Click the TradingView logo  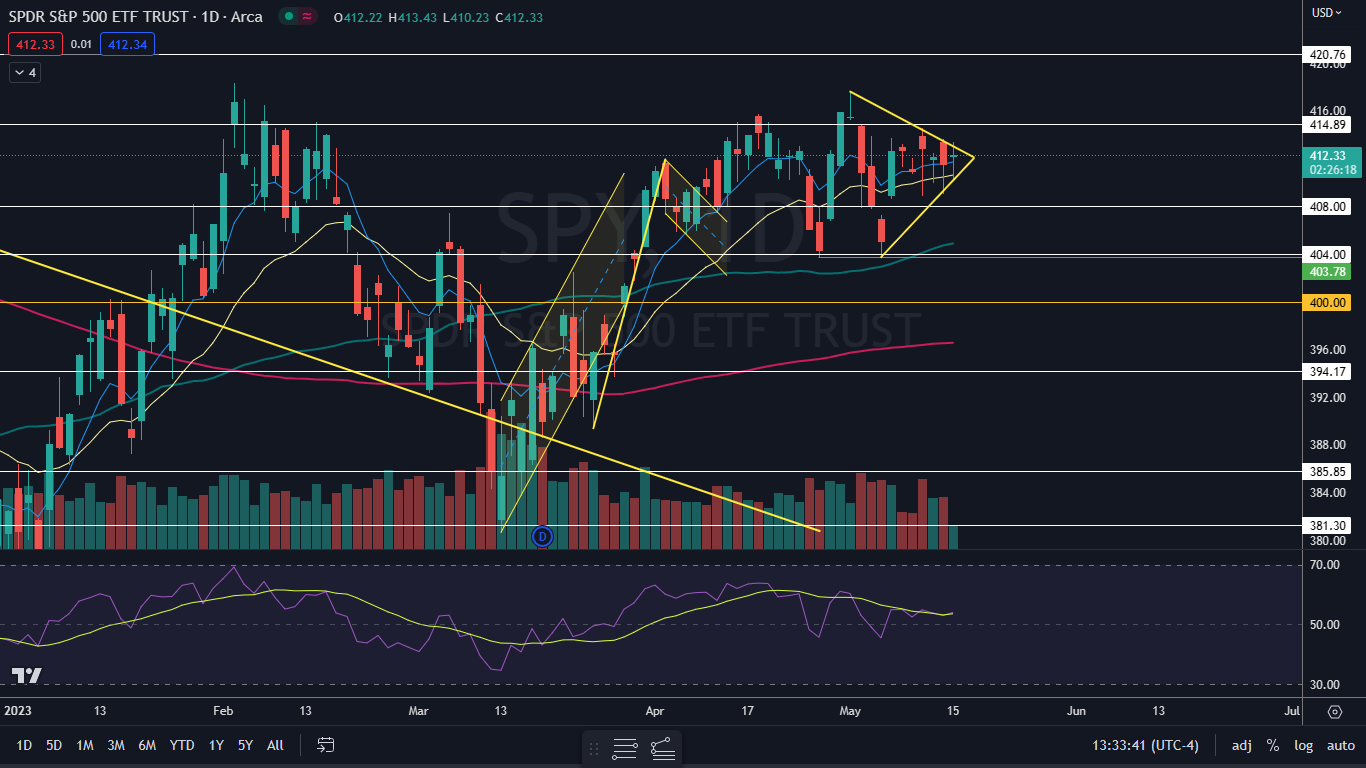point(27,675)
